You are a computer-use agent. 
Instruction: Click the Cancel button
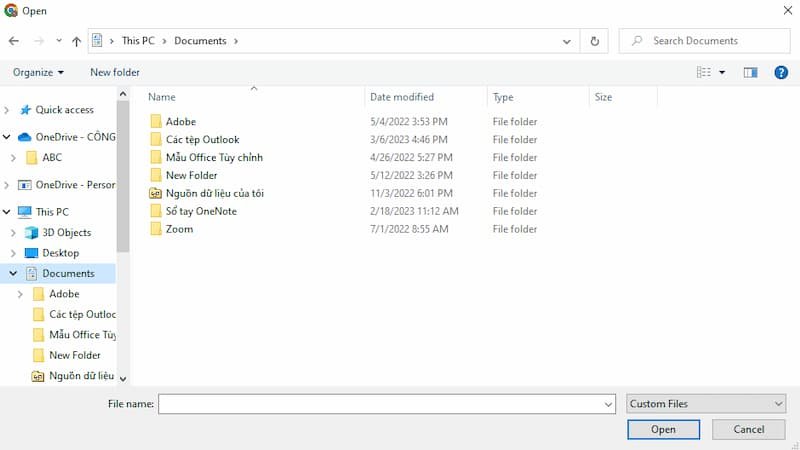748,430
